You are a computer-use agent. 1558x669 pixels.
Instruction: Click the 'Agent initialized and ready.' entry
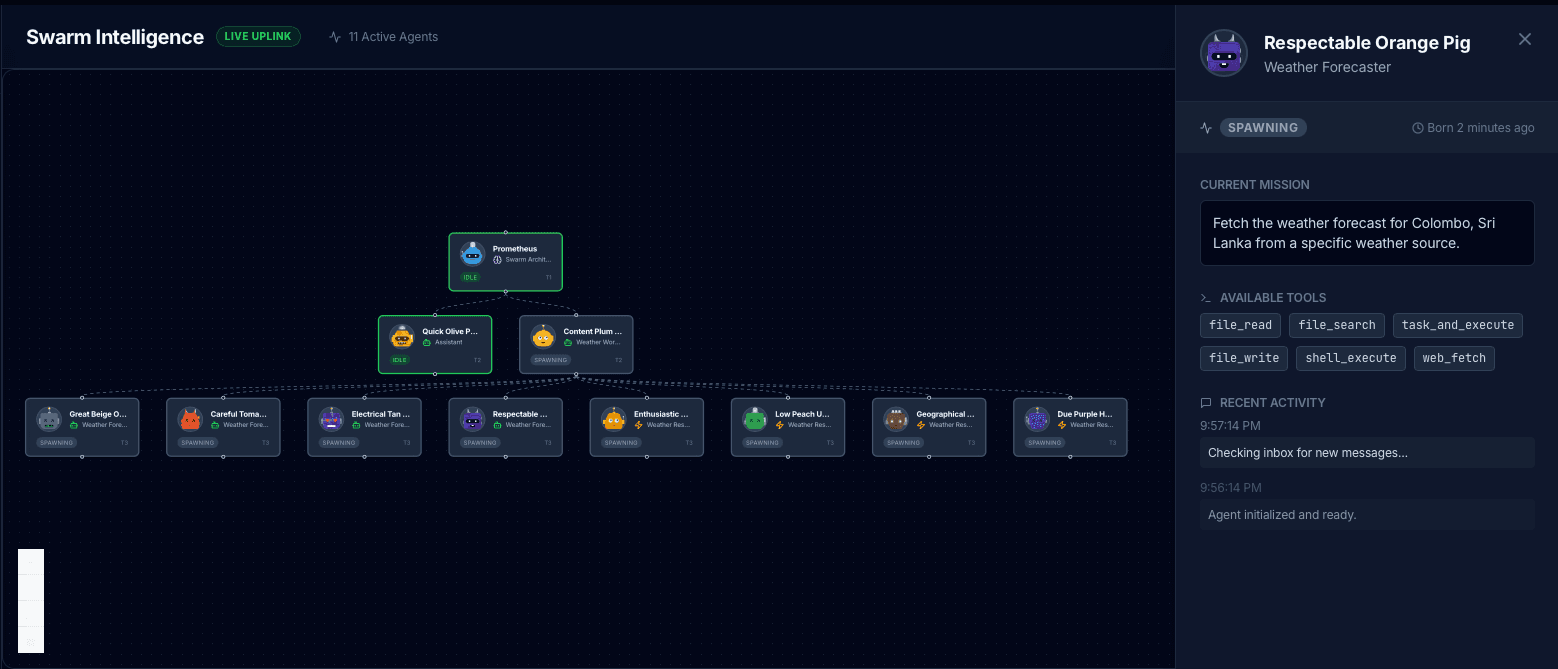pos(1367,515)
